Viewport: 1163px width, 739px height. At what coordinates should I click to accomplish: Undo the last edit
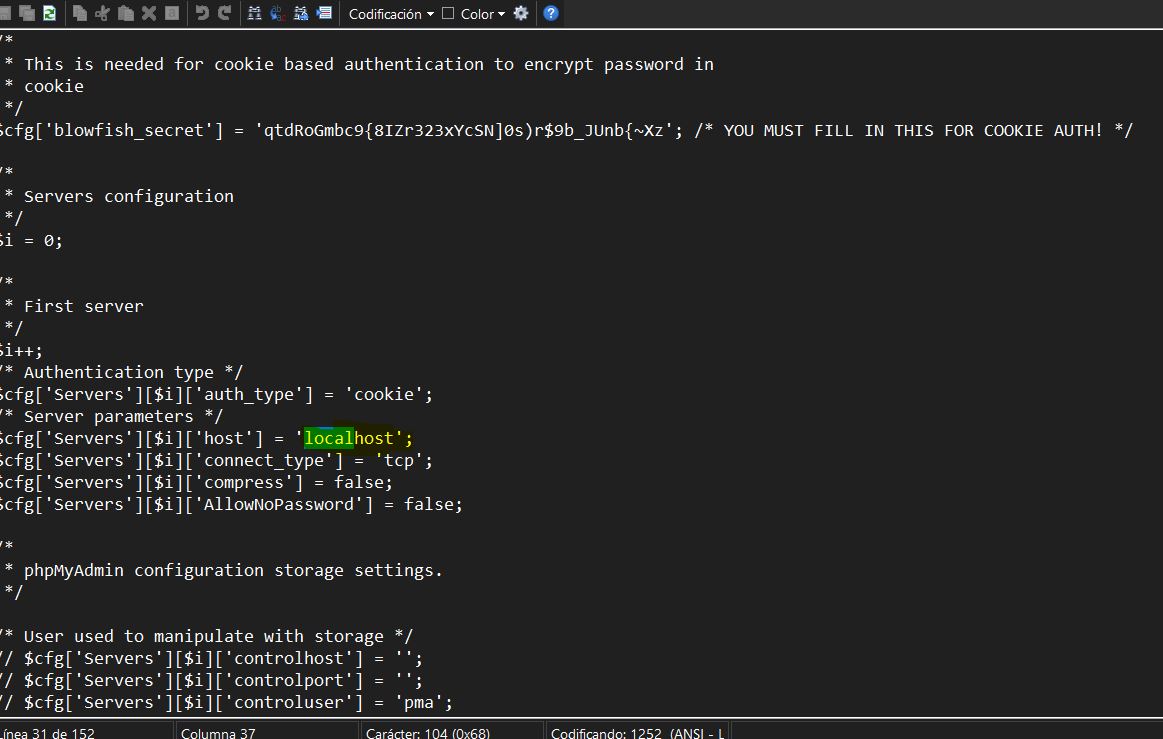coord(202,13)
